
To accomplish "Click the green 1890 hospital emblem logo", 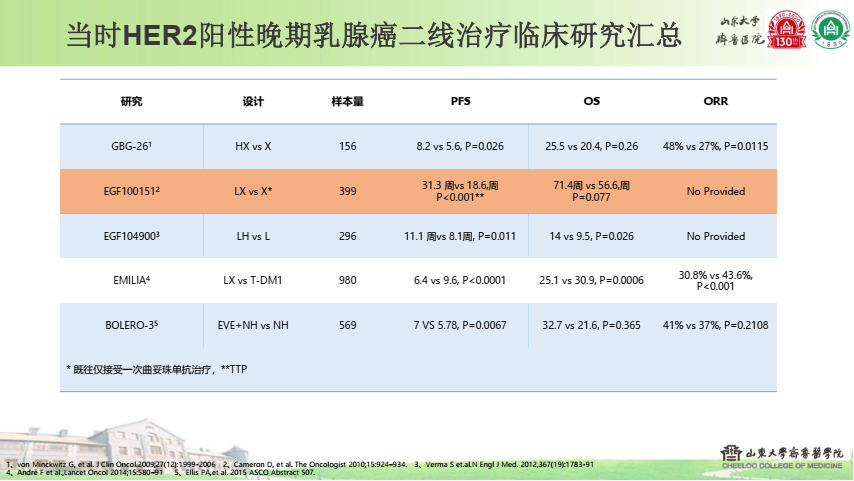I will click(x=830, y=29).
